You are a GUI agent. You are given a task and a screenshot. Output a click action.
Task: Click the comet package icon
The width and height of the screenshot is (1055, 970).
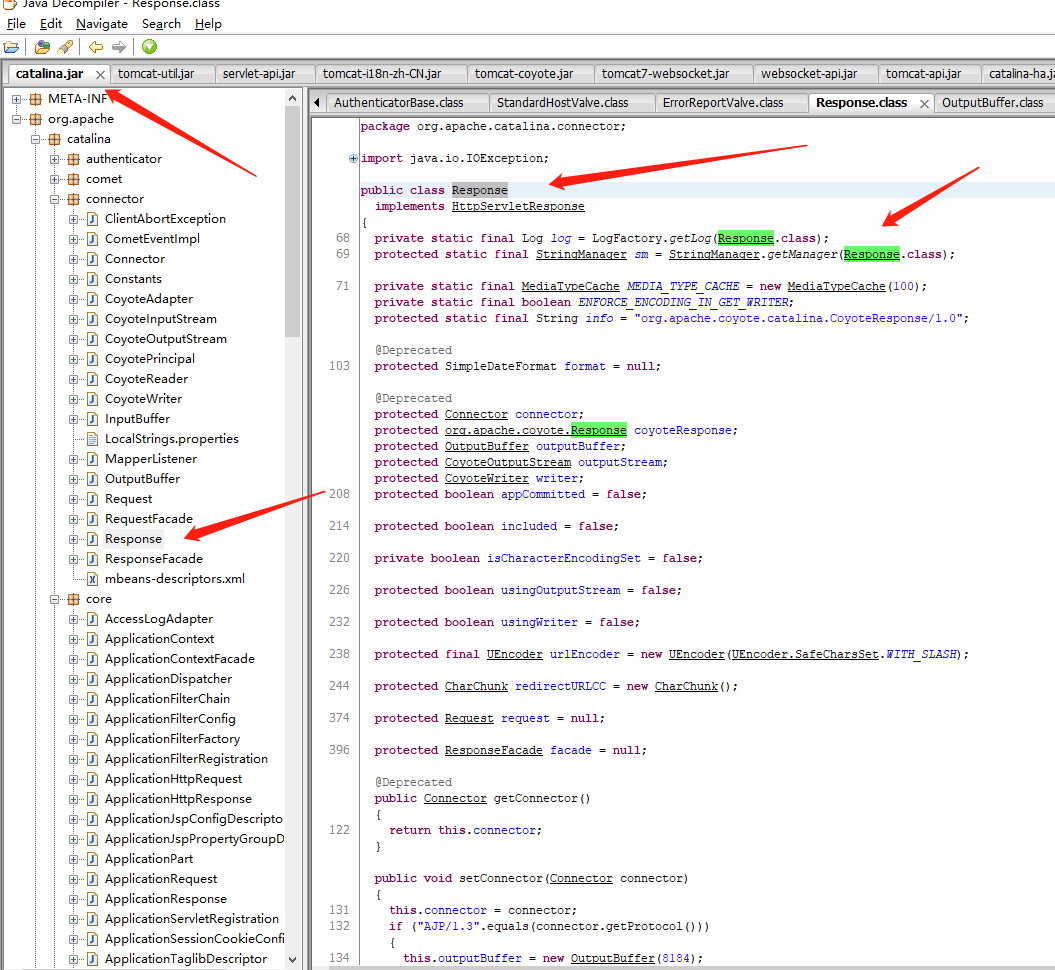pyautogui.click(x=73, y=180)
